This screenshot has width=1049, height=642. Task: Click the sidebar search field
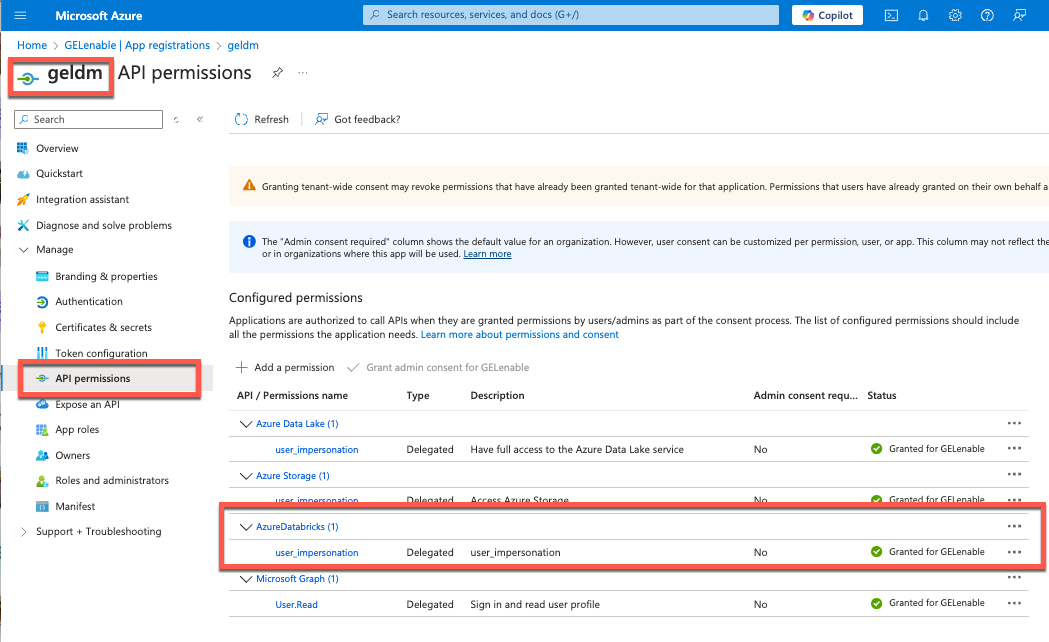pos(88,119)
